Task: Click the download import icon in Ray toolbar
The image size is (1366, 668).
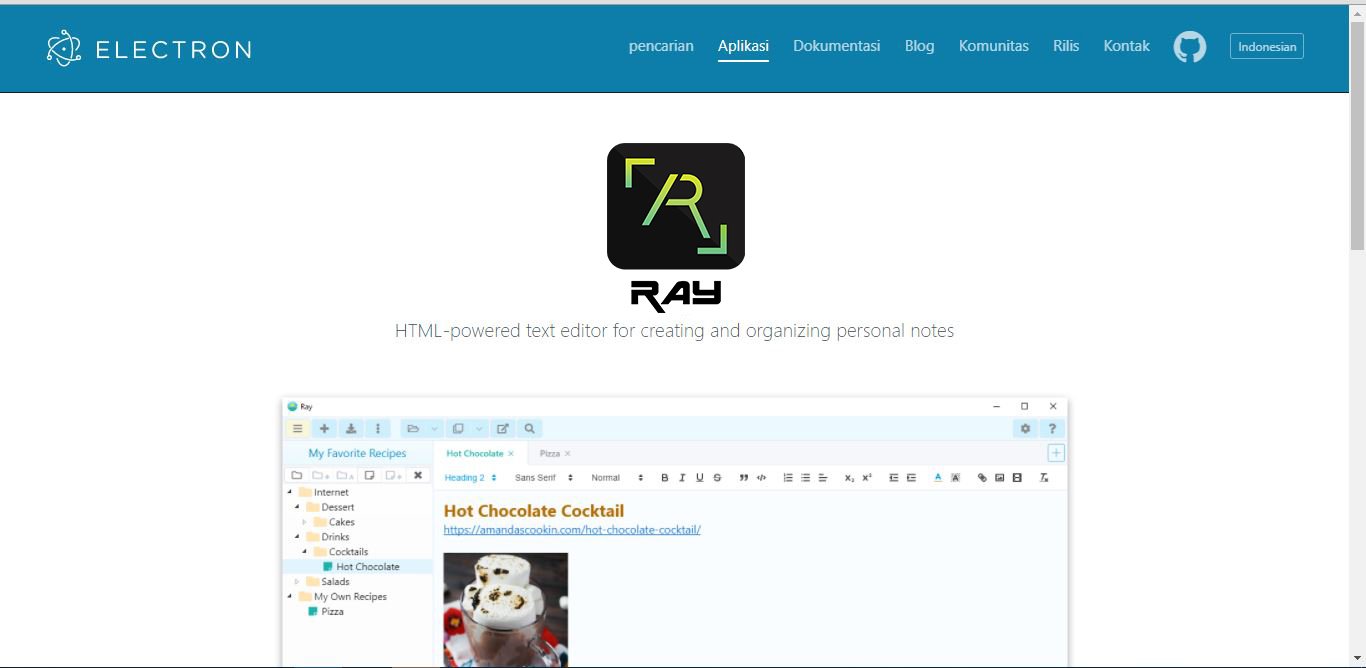Action: click(351, 428)
